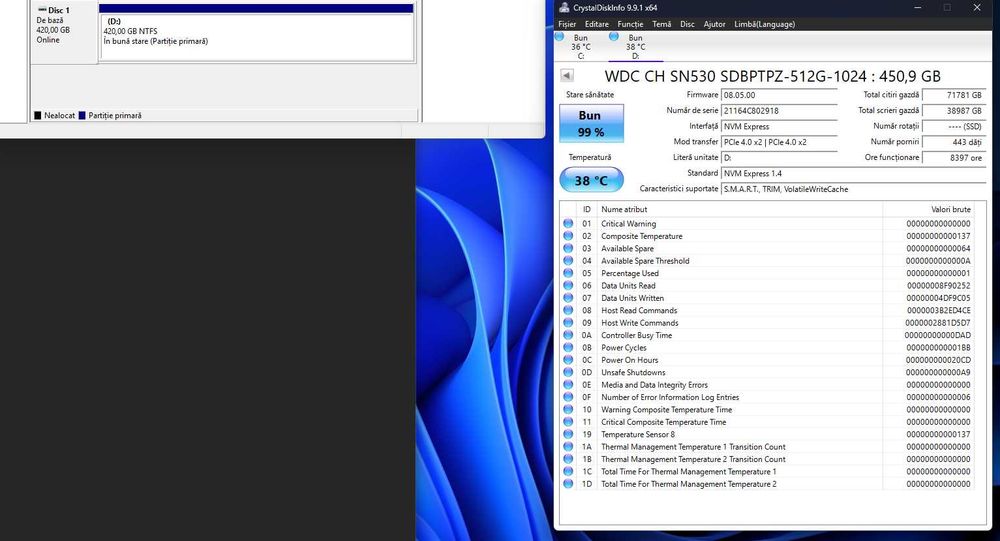Screen dimensions: 1000x541
Task: Click status icon for Critical Composite Temperature Time
Action: (568, 422)
